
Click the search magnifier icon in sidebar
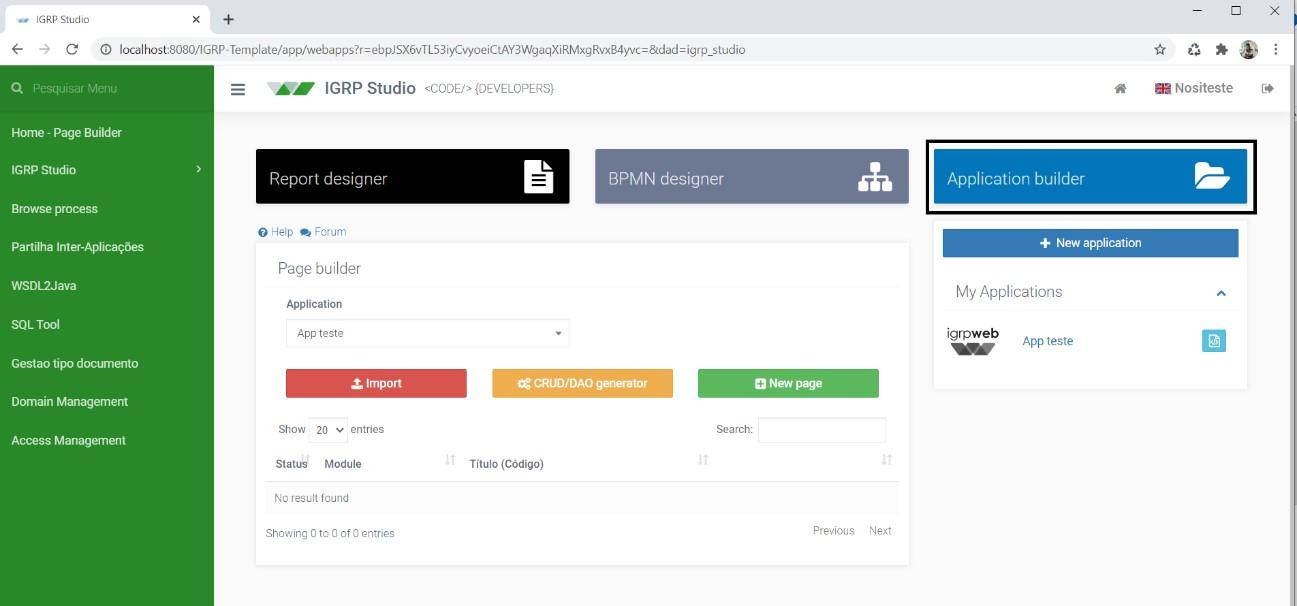click(x=17, y=89)
